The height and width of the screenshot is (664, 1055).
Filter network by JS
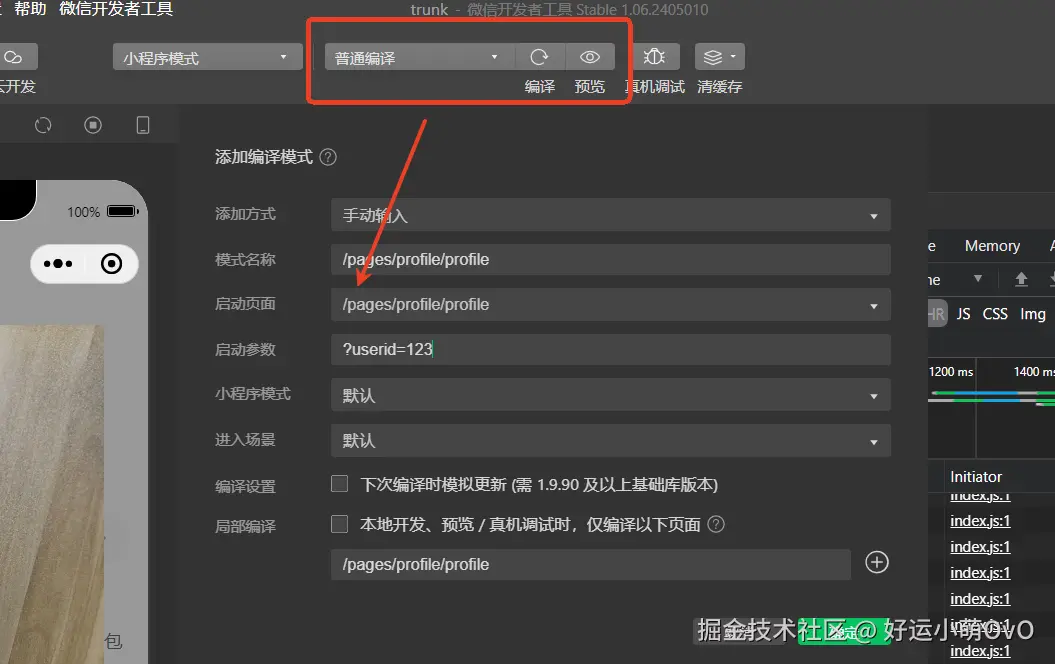[x=963, y=314]
